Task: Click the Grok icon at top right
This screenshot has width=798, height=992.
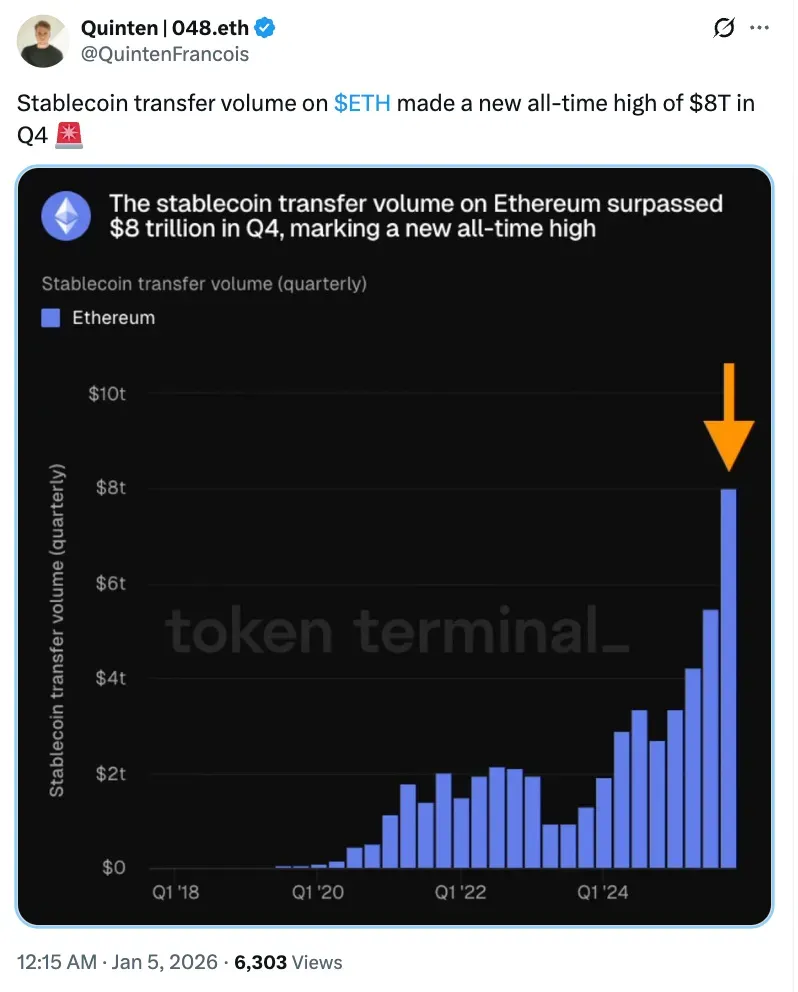Action: coord(723,30)
